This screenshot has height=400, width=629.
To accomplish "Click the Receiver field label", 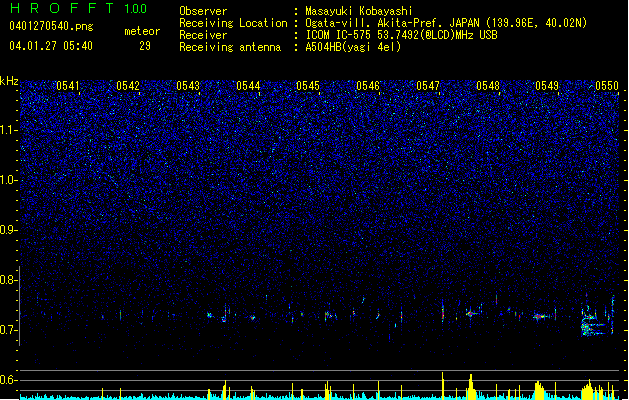I will coord(203,35).
